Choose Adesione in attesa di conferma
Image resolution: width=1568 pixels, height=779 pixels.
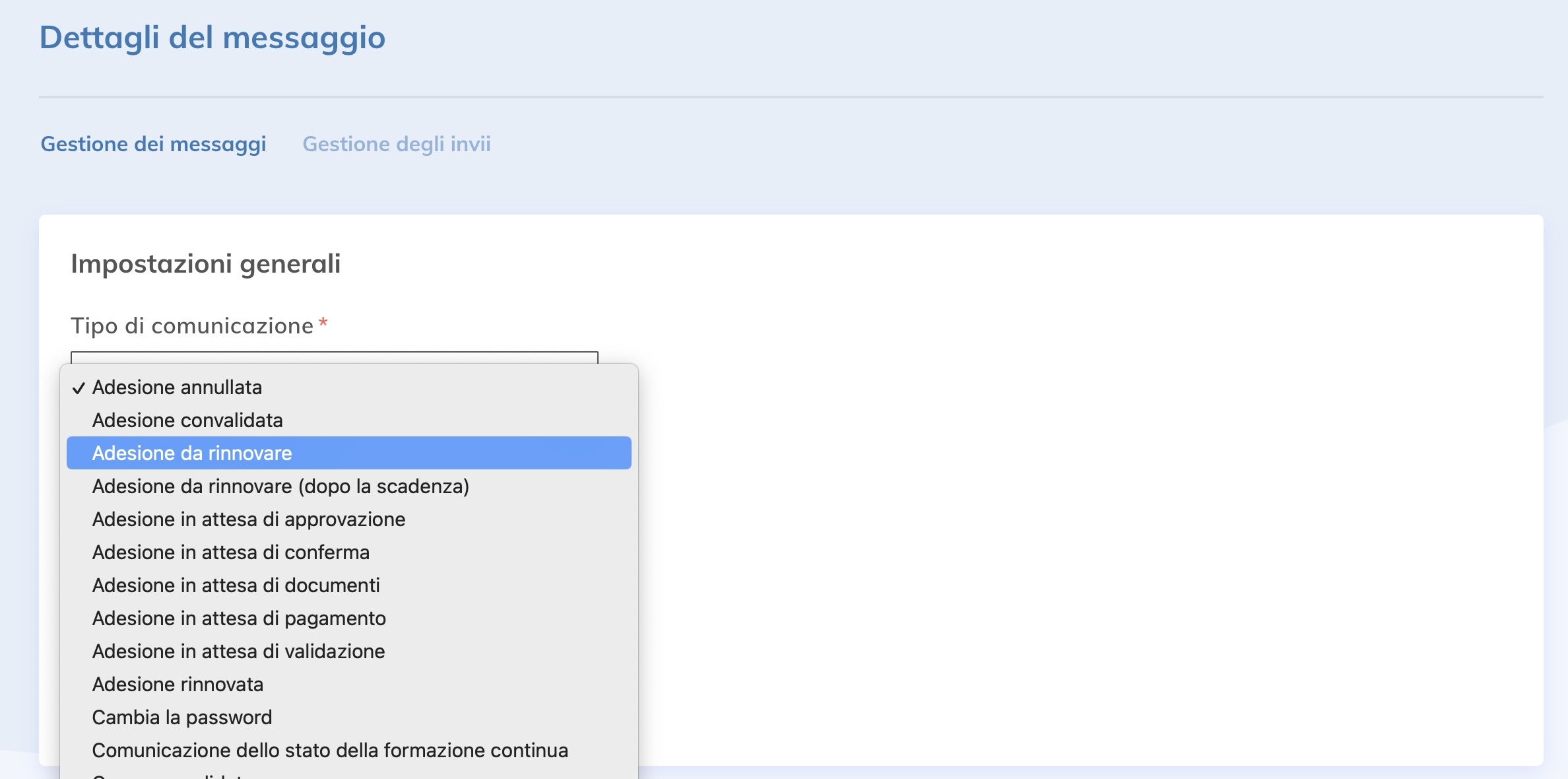click(231, 553)
